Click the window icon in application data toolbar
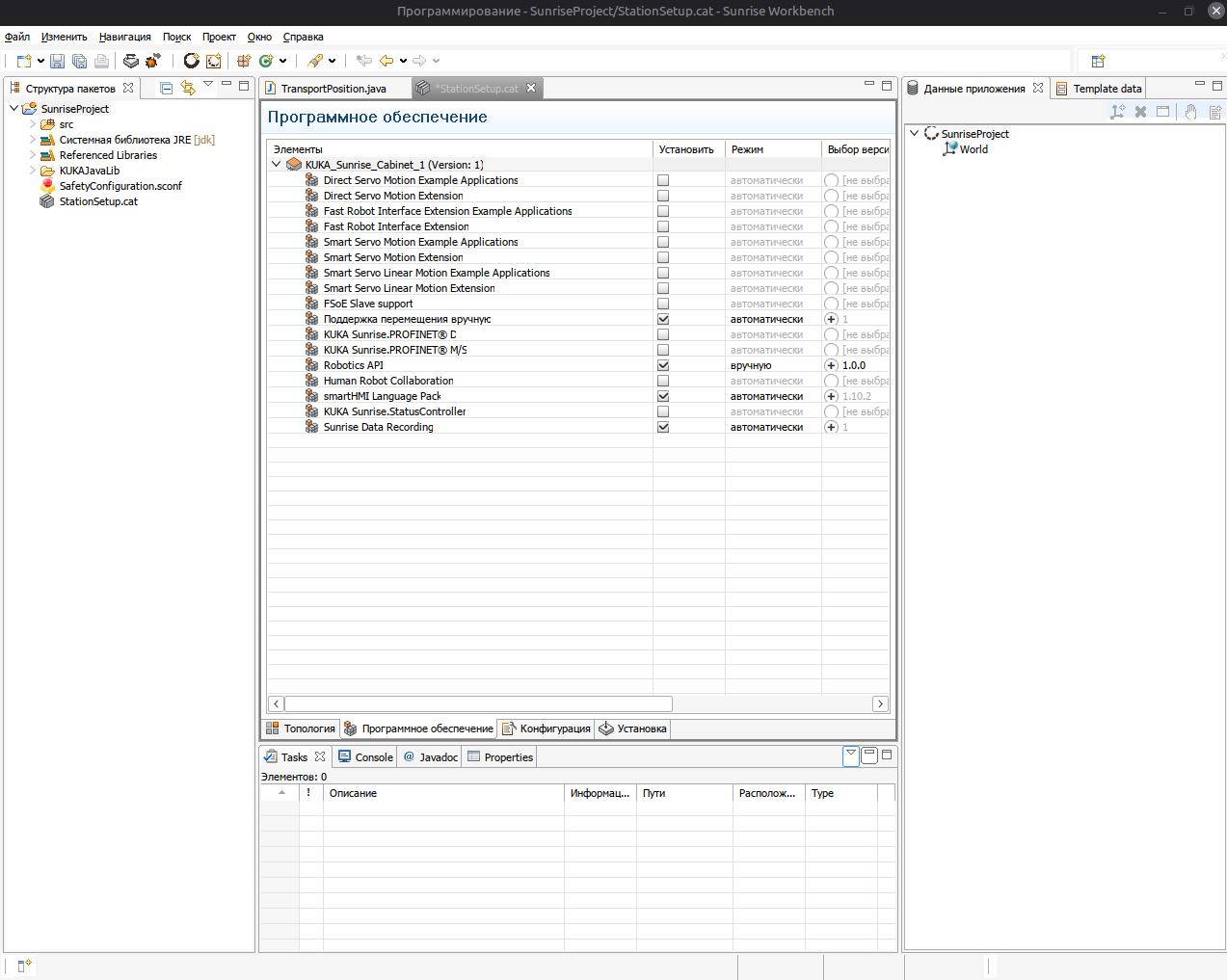The image size is (1227, 980). click(x=1163, y=112)
